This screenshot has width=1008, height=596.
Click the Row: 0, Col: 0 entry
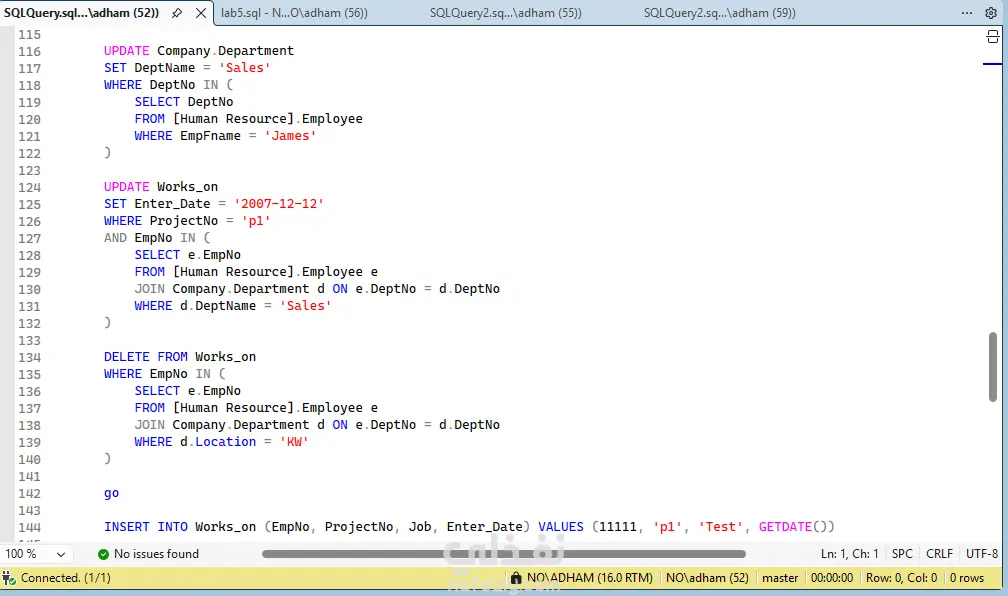(x=901, y=578)
